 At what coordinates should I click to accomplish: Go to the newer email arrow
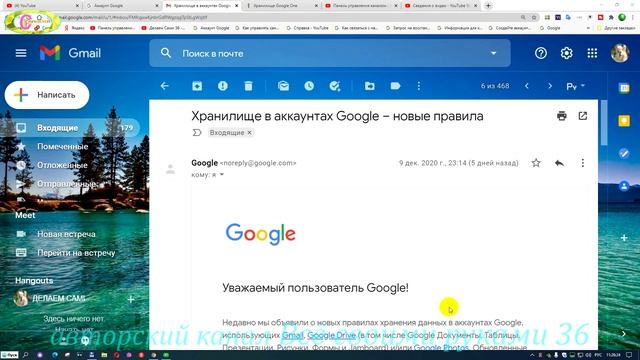coord(527,86)
